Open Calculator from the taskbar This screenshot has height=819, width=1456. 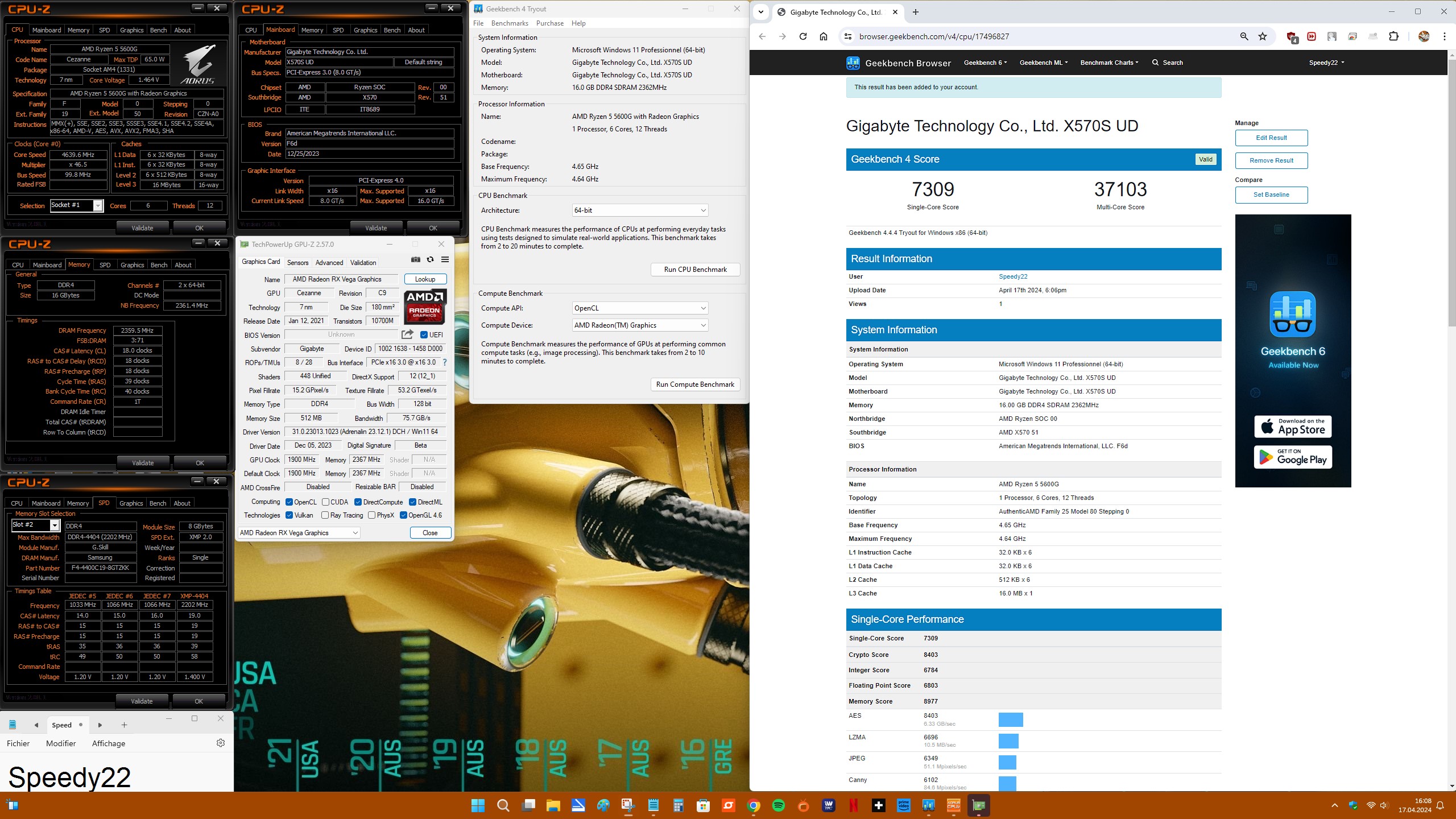[x=678, y=805]
